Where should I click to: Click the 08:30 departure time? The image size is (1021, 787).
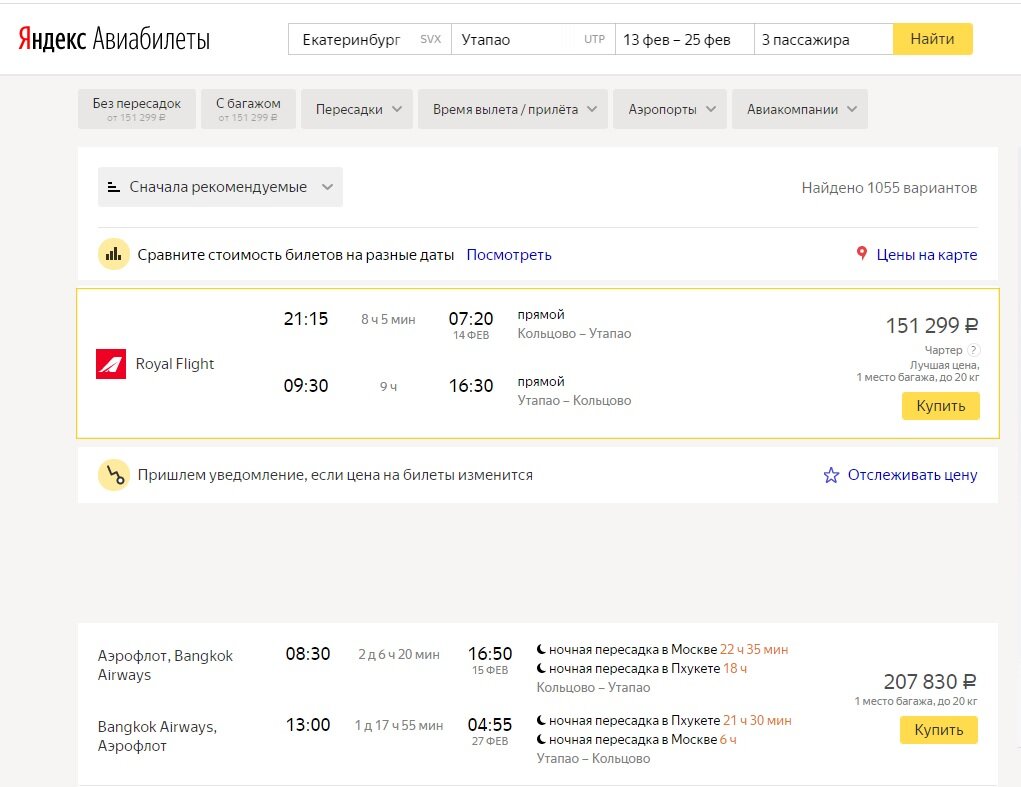(x=308, y=654)
